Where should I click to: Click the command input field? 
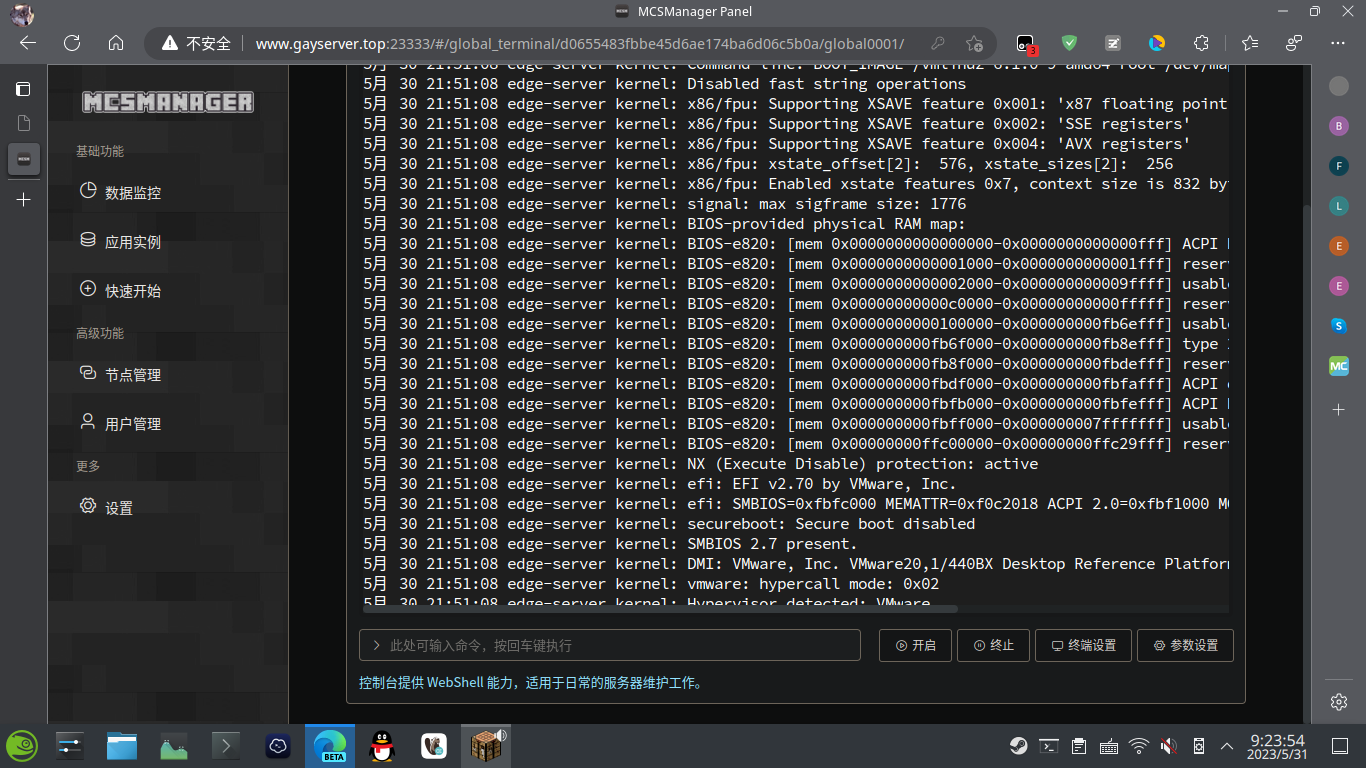pos(609,645)
